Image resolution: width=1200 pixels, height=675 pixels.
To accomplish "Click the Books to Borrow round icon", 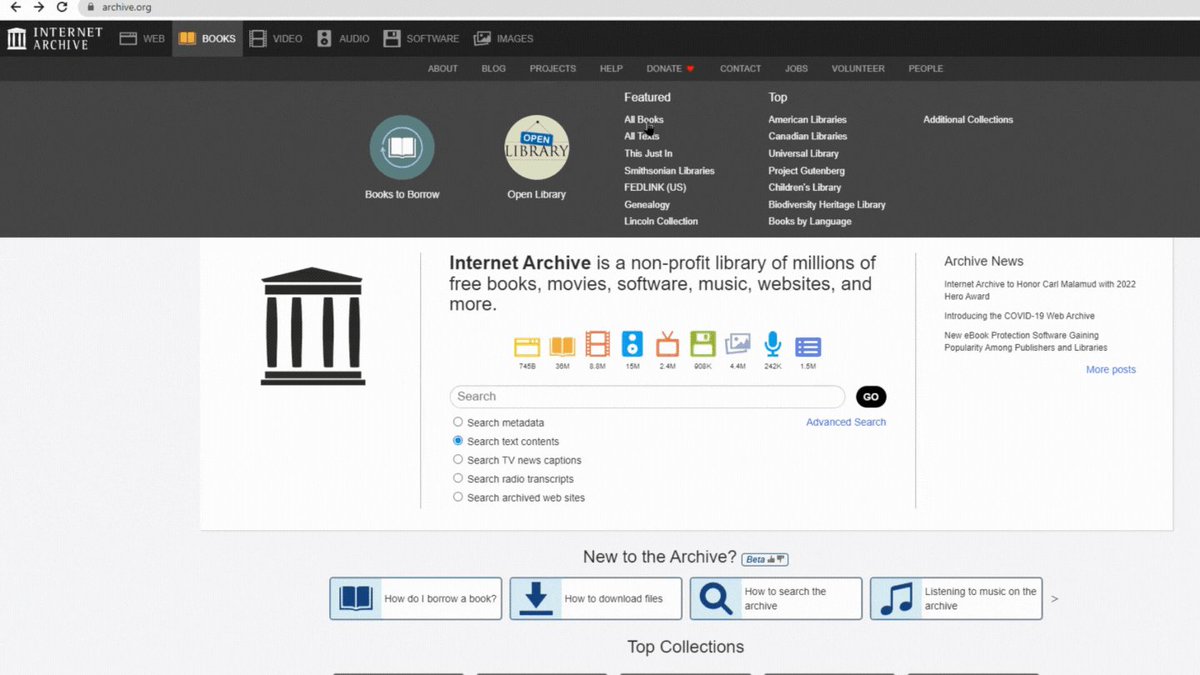I will (x=402, y=148).
